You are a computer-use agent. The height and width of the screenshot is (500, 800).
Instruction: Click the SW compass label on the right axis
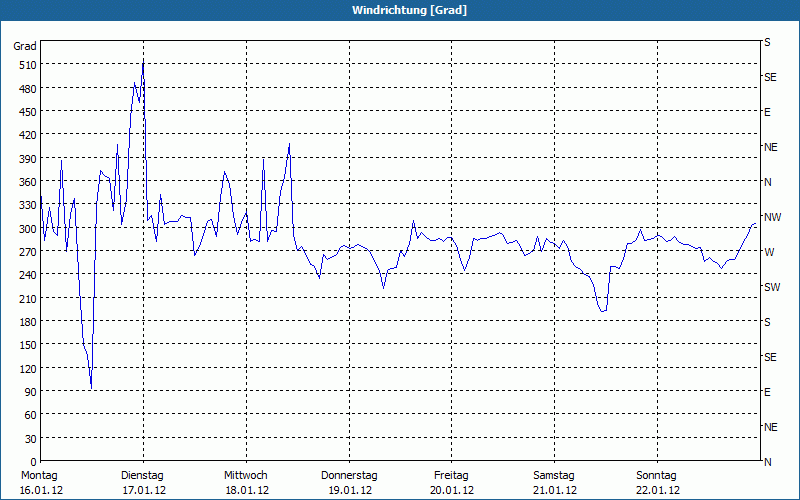[772, 287]
